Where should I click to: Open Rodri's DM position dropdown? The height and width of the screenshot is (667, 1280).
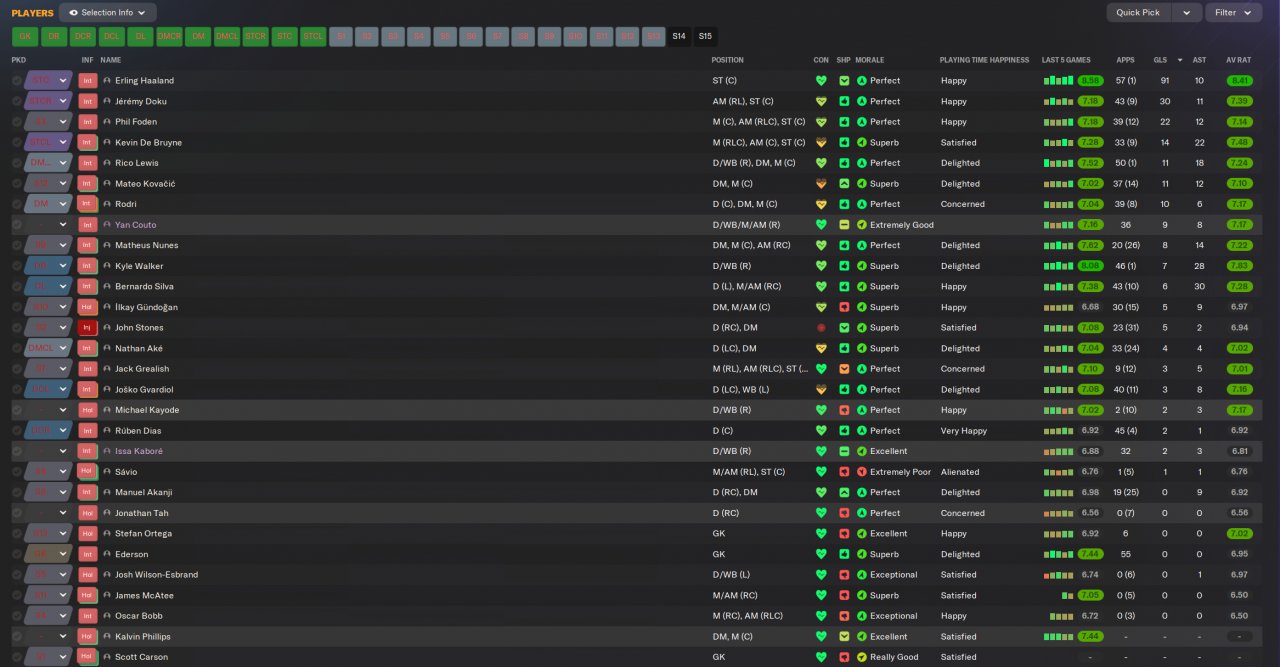[50, 204]
